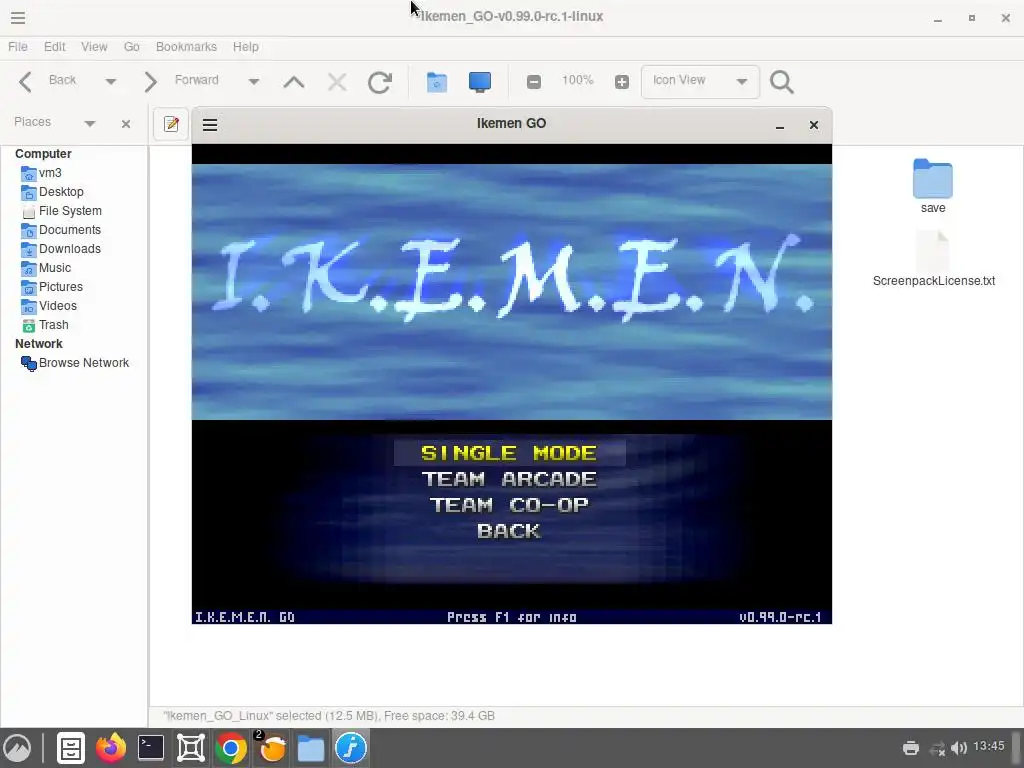Screen dimensions: 1024x768
Task: Launch Google Chrome from the taskbar
Action: [231, 748]
